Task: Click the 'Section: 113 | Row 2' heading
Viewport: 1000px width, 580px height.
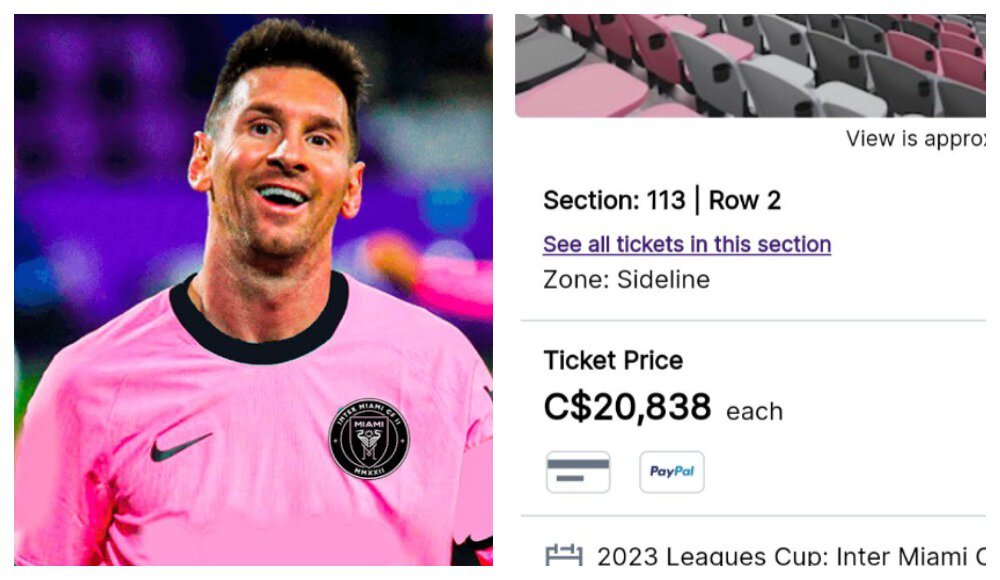Action: 662,200
